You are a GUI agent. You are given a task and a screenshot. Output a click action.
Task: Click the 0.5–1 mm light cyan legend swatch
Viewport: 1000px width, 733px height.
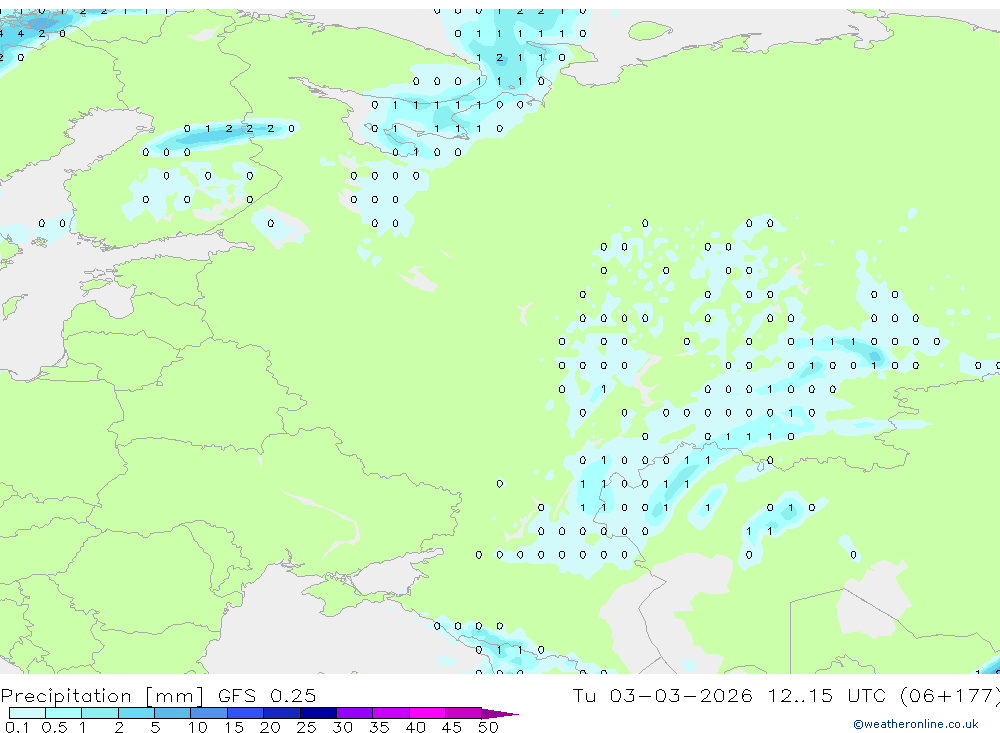(64, 713)
